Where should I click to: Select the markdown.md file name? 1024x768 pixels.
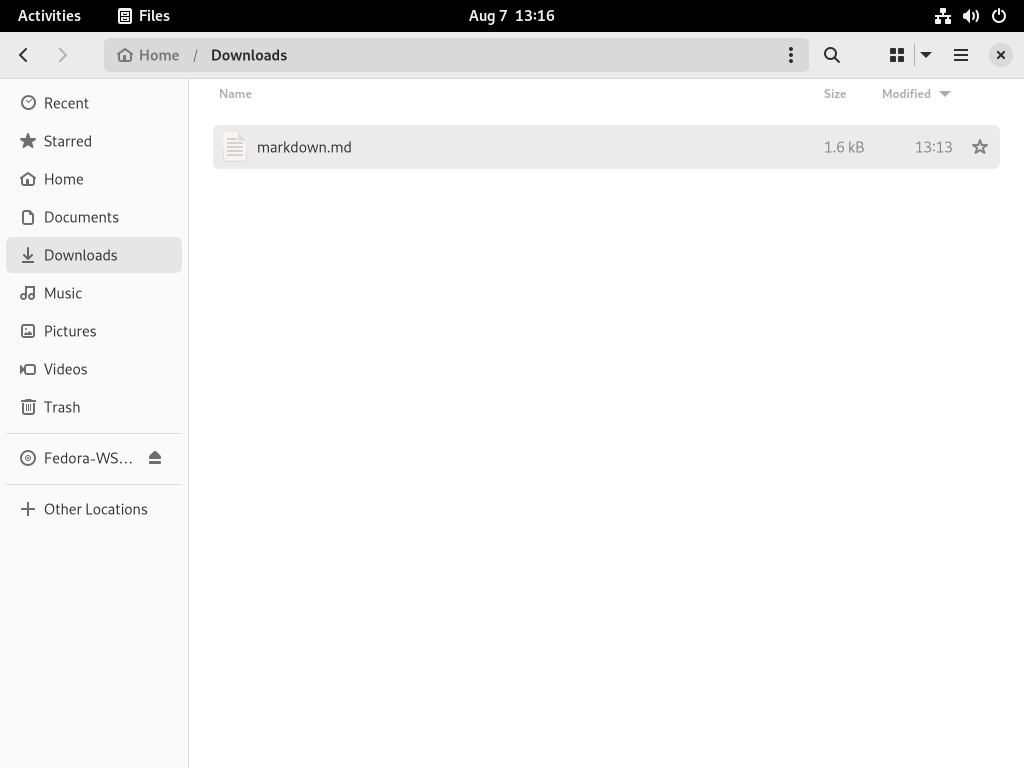(304, 147)
